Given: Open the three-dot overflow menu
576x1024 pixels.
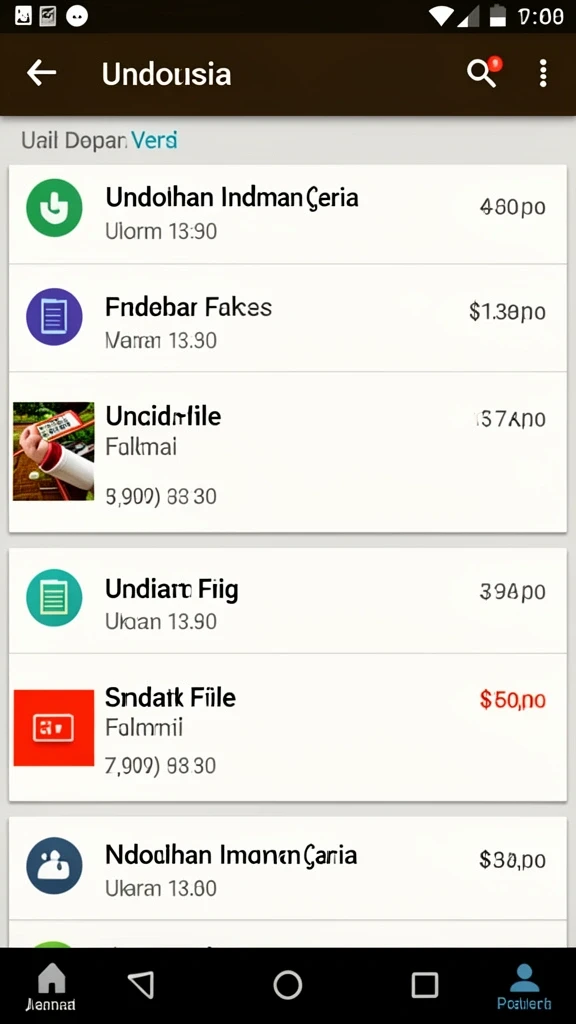Looking at the screenshot, I should (x=543, y=73).
